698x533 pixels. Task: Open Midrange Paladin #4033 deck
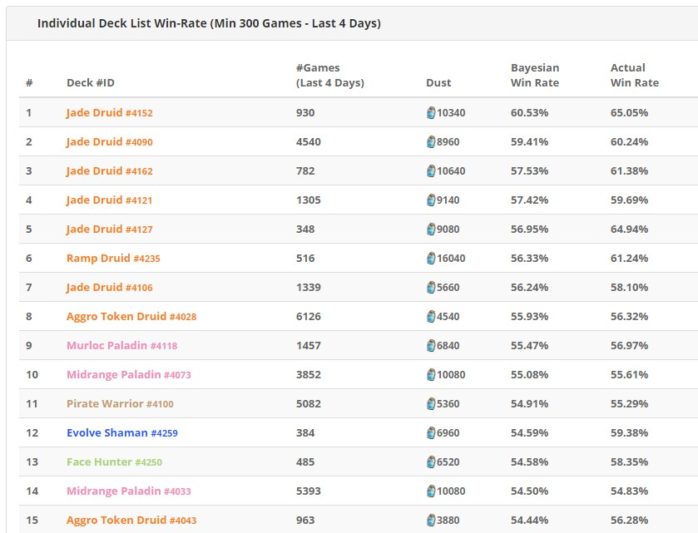pyautogui.click(x=129, y=491)
